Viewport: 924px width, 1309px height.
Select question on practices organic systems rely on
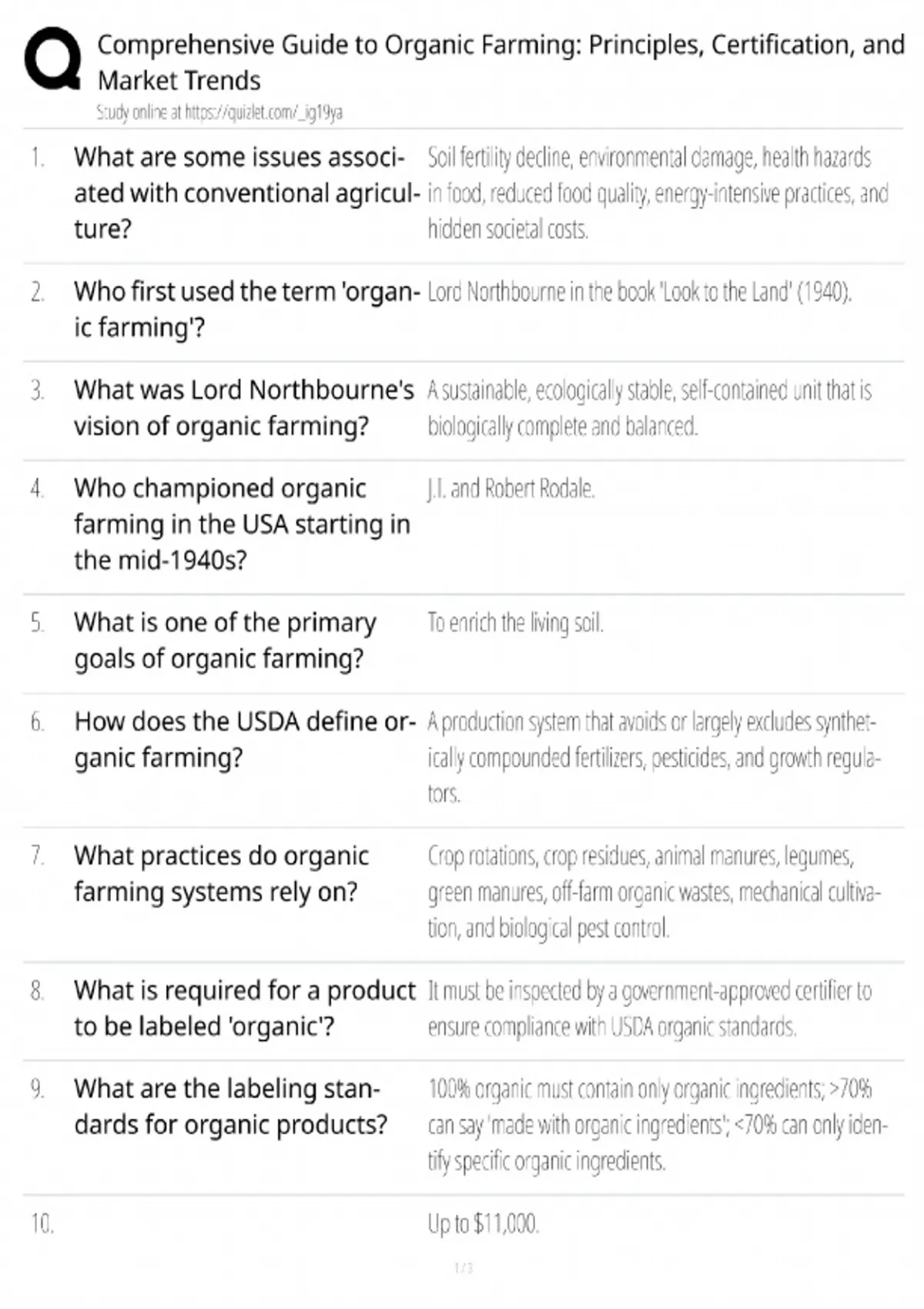[221, 873]
